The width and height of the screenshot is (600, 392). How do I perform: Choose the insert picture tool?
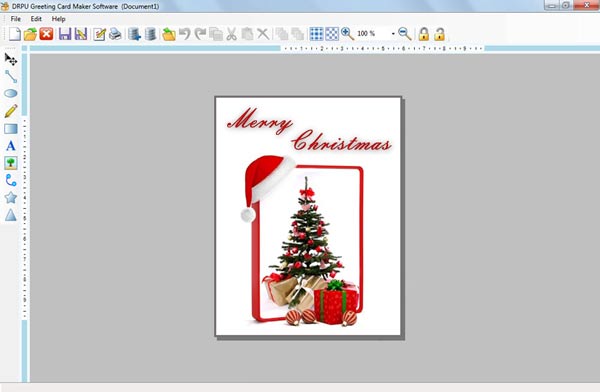click(x=11, y=163)
